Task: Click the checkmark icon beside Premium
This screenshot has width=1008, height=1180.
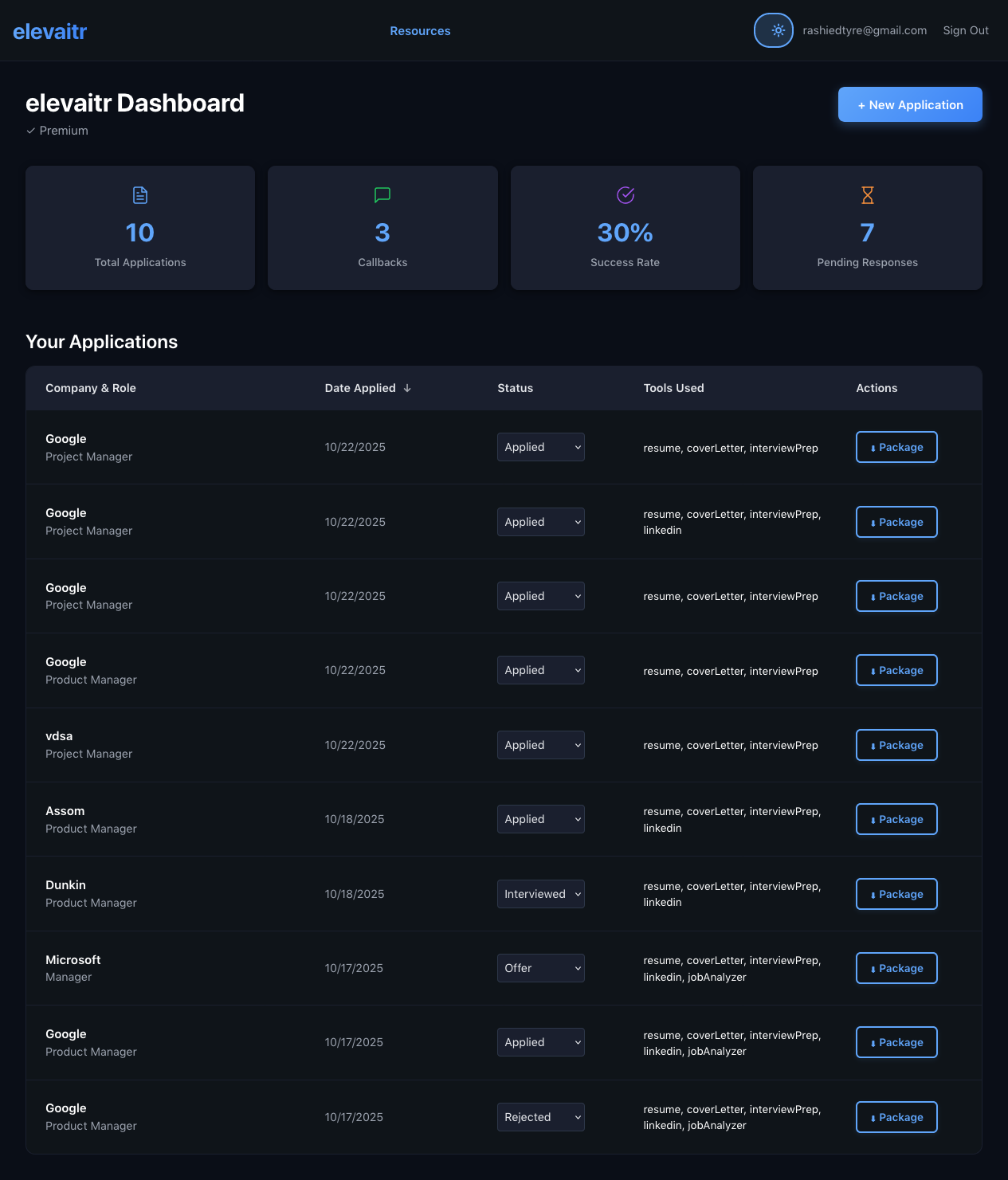Action: (31, 131)
